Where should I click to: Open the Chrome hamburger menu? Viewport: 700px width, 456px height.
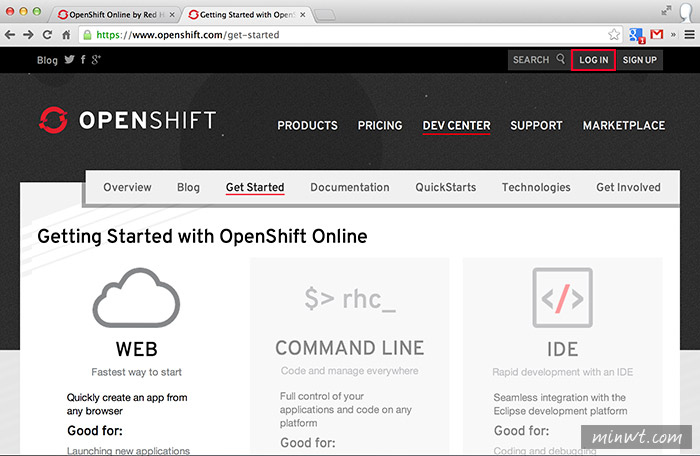pyautogui.click(x=689, y=34)
